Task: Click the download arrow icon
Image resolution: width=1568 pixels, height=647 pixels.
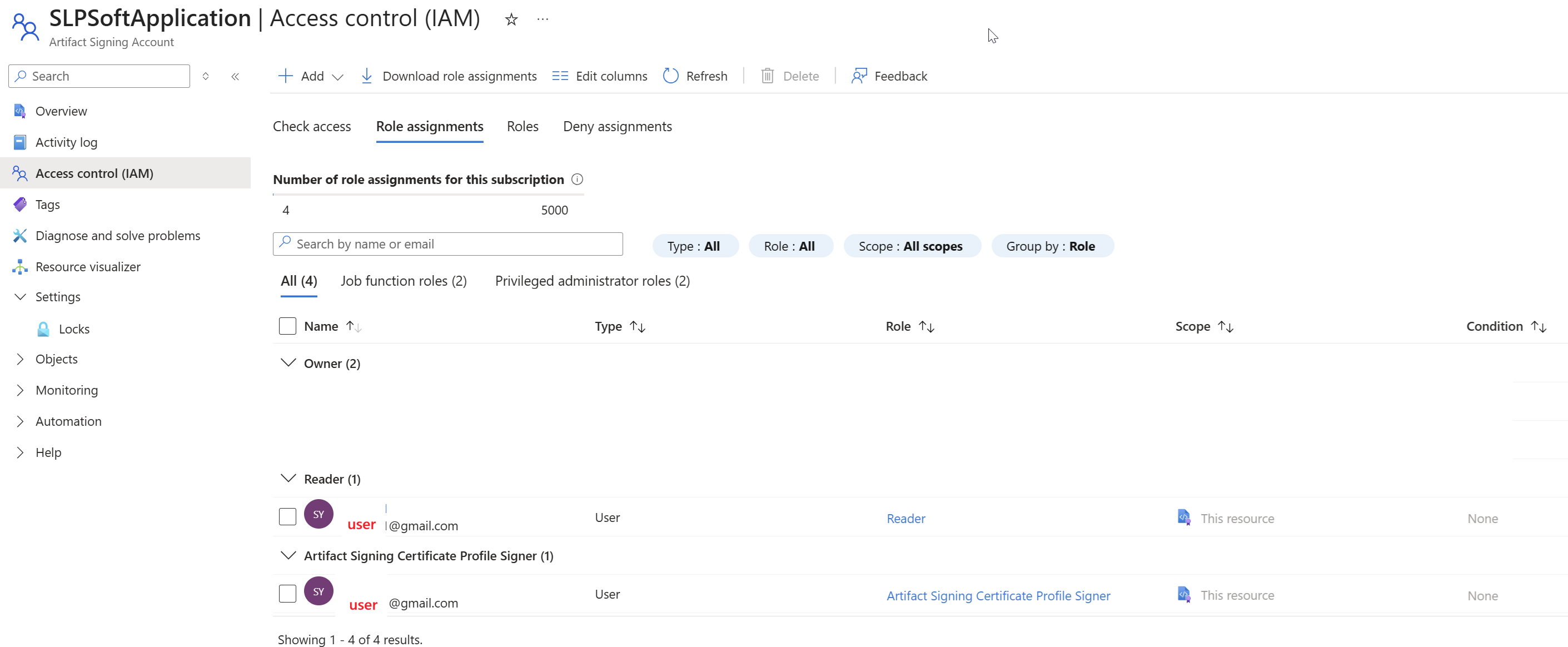Action: [x=366, y=76]
